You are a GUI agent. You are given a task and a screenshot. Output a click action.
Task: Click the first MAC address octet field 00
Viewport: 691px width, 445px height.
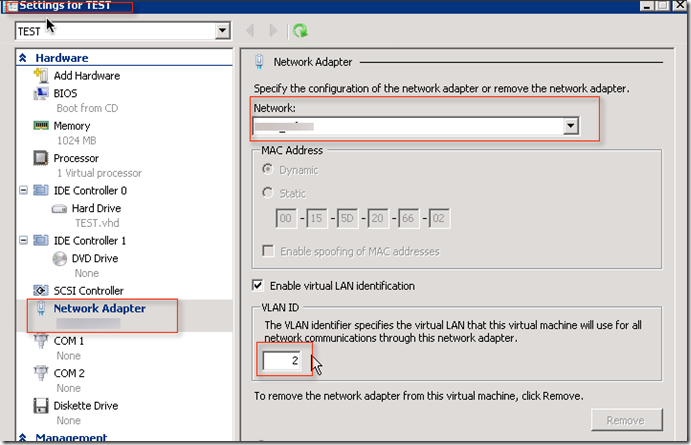tap(286, 218)
